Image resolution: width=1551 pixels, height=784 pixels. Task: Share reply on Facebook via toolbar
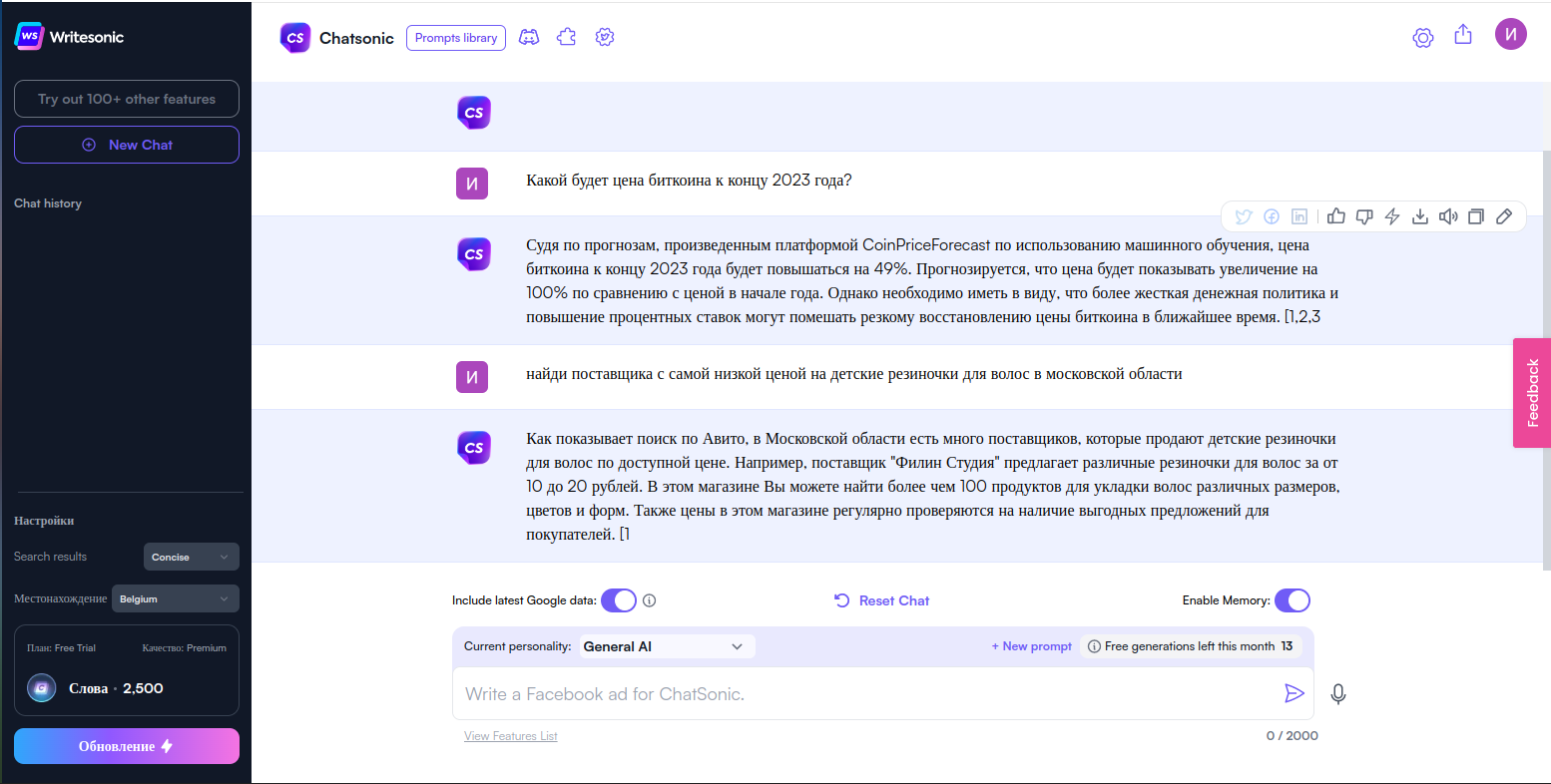pyautogui.click(x=1272, y=216)
